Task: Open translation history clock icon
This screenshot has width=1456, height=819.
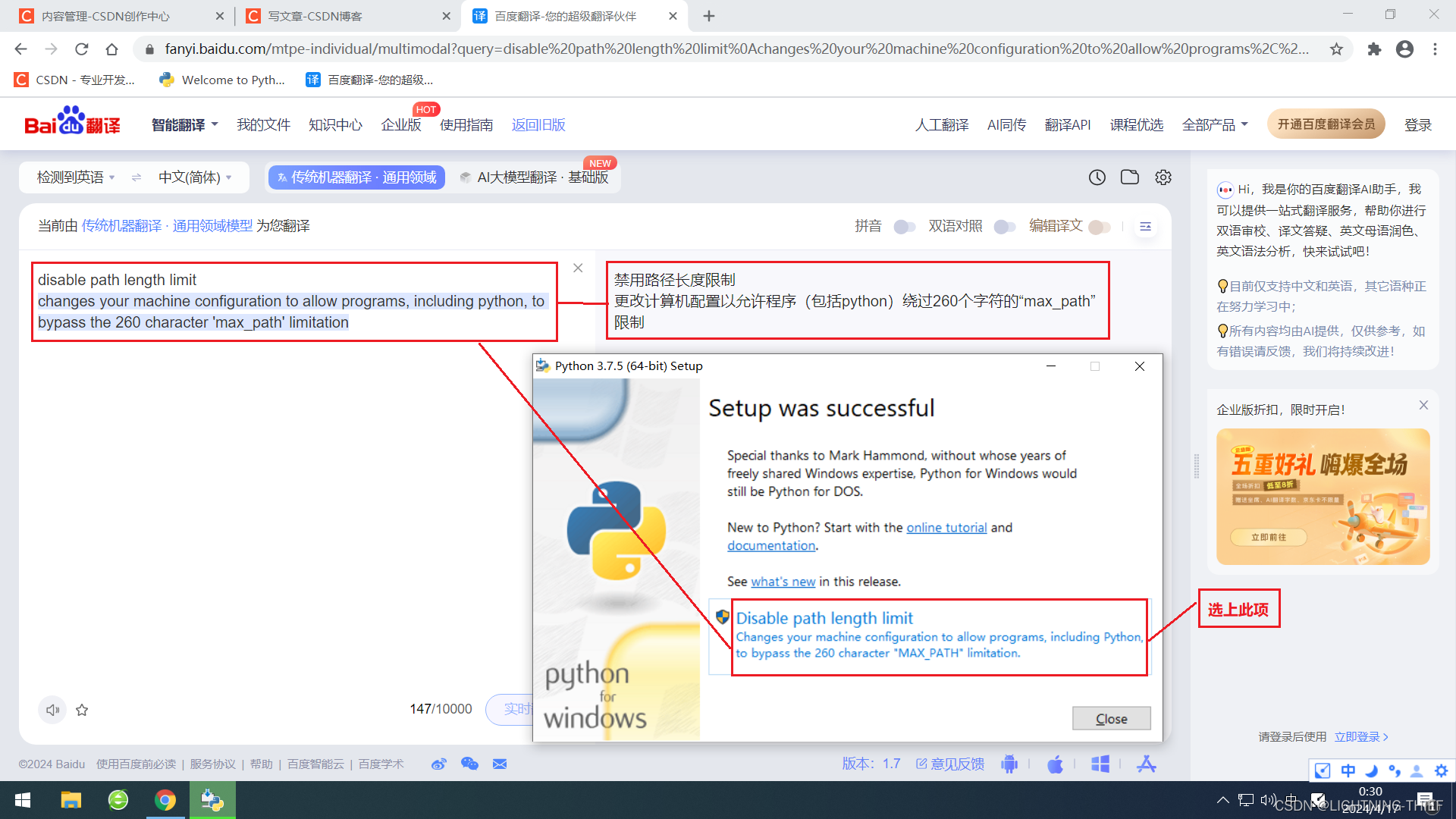Action: tap(1097, 177)
